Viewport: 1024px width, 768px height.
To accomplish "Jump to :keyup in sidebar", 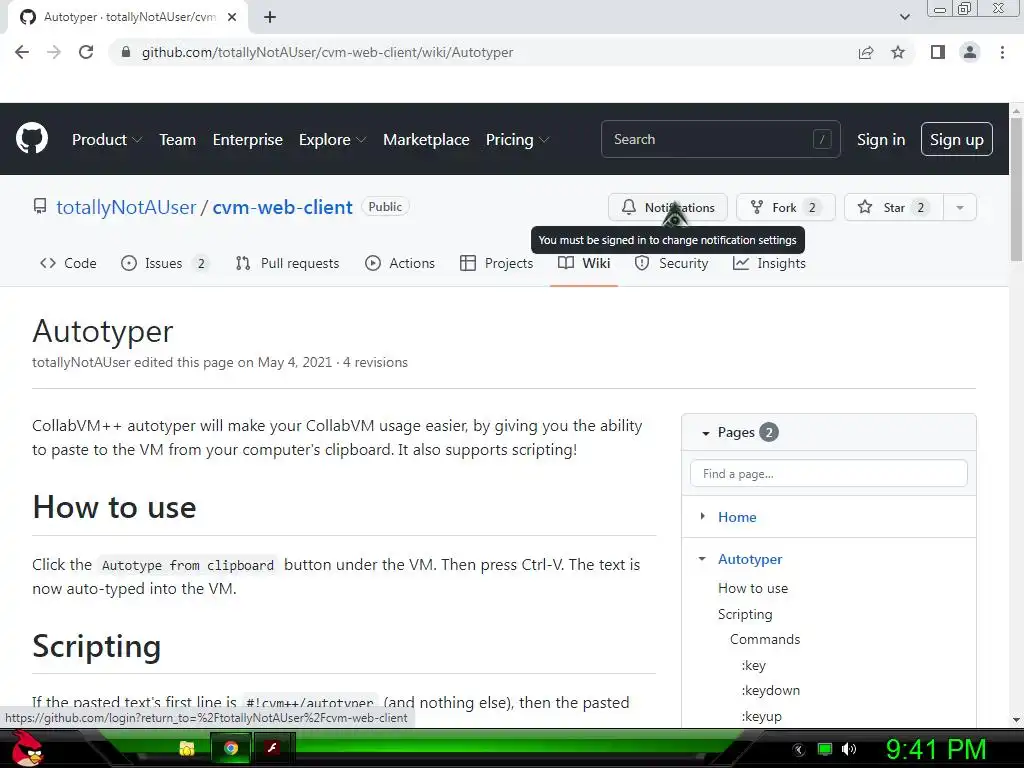I will pyautogui.click(x=761, y=716).
